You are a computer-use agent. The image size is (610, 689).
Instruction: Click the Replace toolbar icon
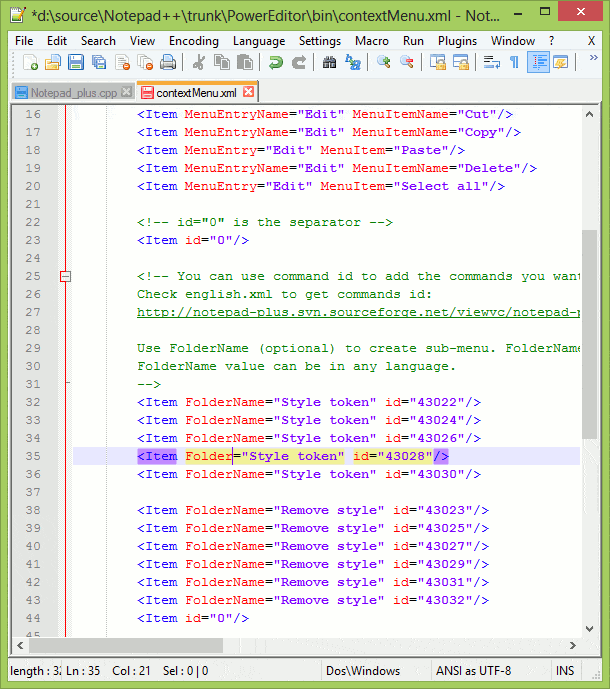coord(352,62)
